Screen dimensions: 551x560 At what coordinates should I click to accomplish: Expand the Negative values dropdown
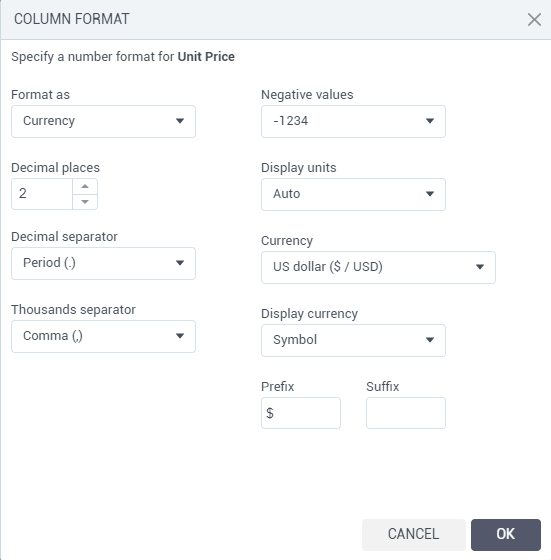pos(353,121)
